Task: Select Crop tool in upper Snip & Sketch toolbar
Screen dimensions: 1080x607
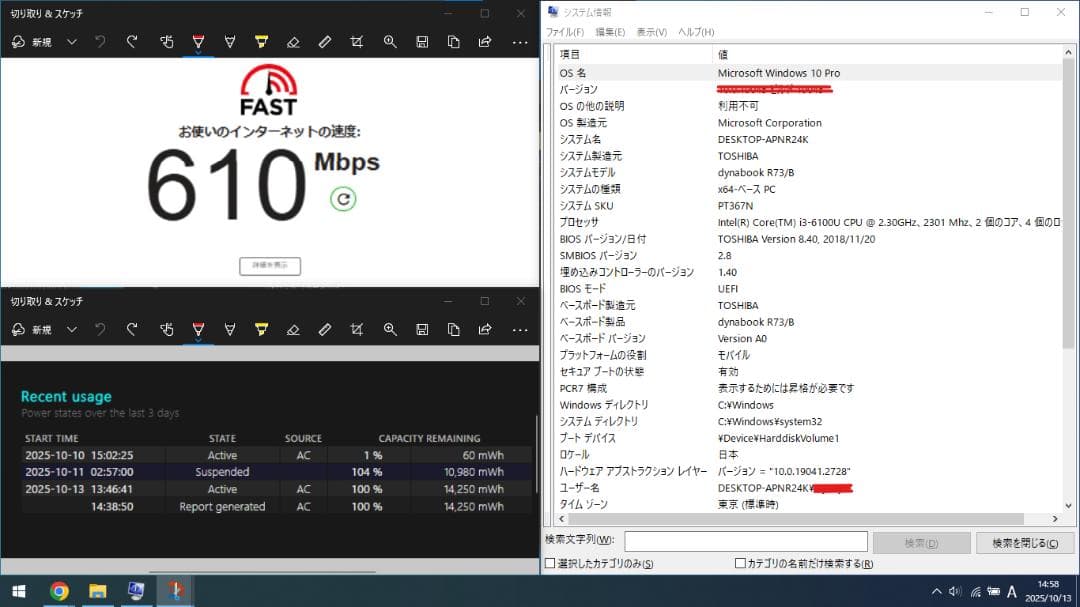Action: click(357, 42)
